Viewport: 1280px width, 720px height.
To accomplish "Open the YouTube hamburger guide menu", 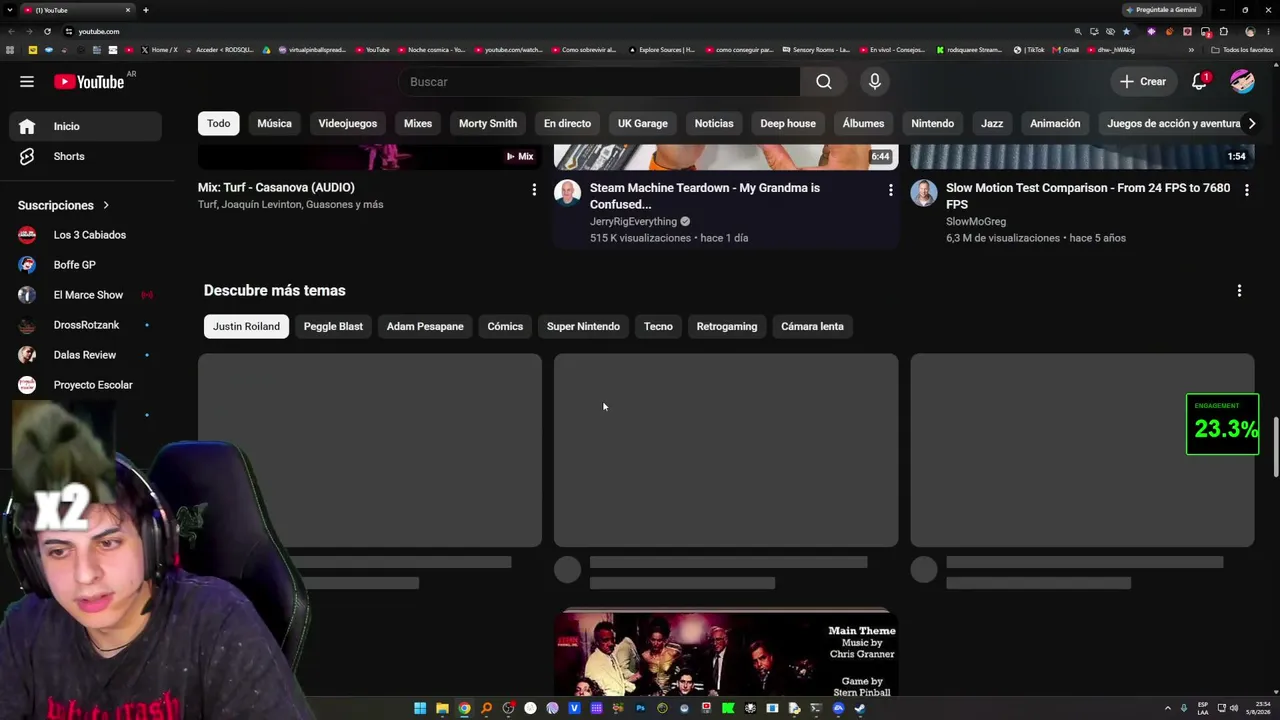I will pos(27,82).
